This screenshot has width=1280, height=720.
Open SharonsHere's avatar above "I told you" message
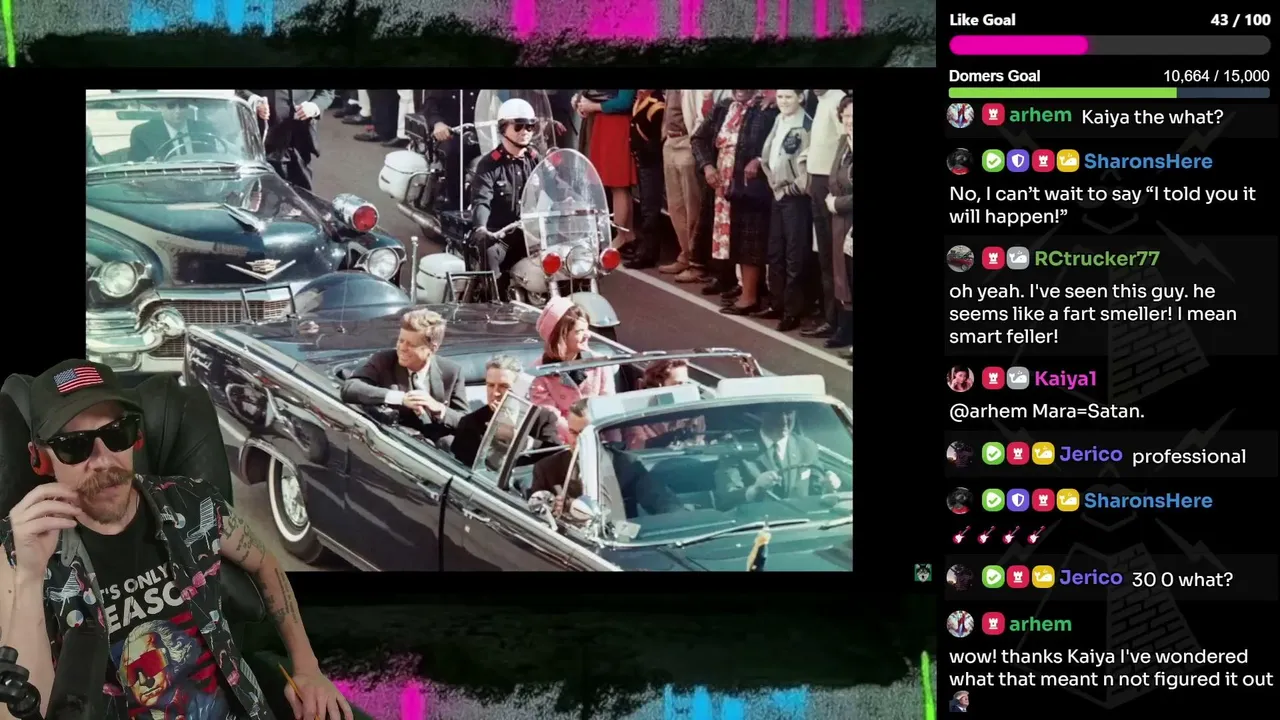point(960,161)
